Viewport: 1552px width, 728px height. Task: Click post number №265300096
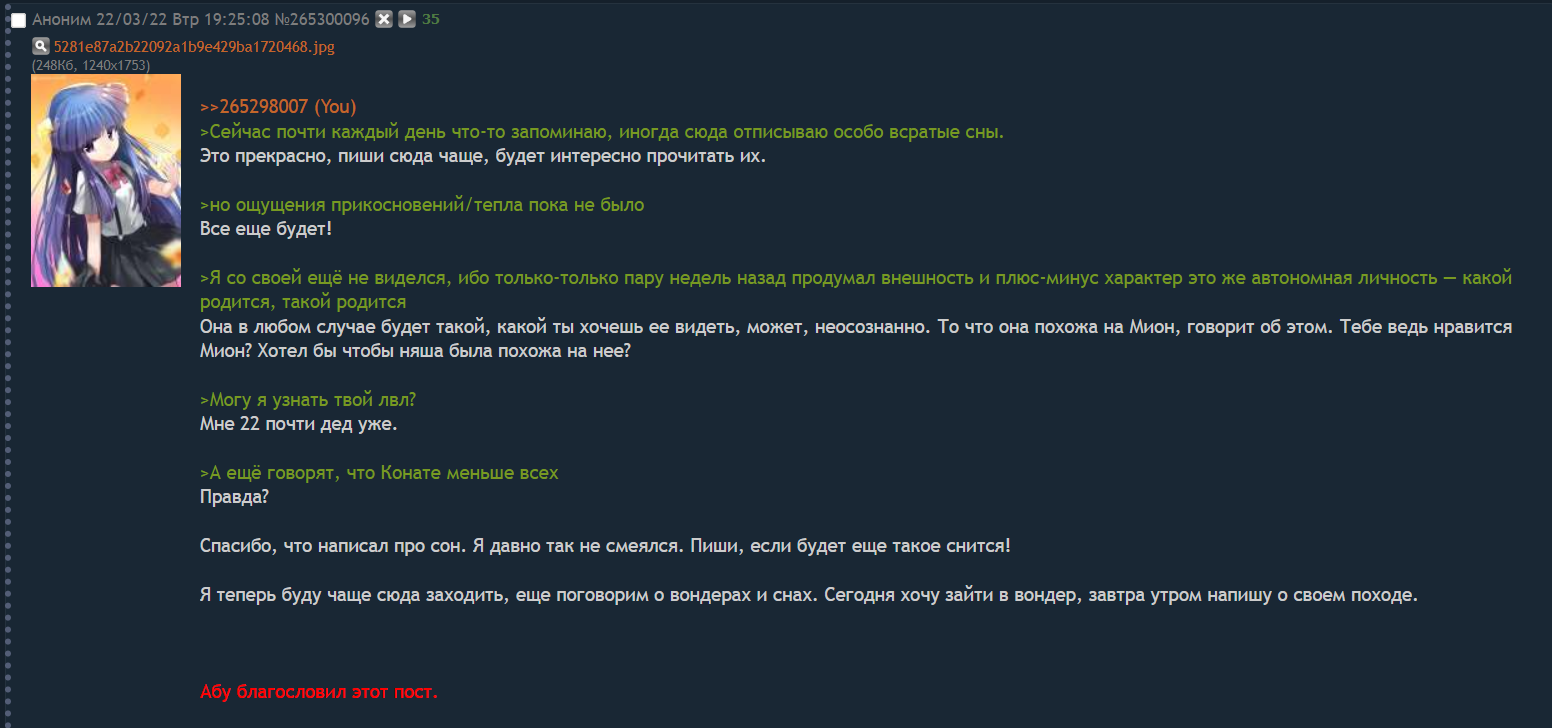pos(323,19)
